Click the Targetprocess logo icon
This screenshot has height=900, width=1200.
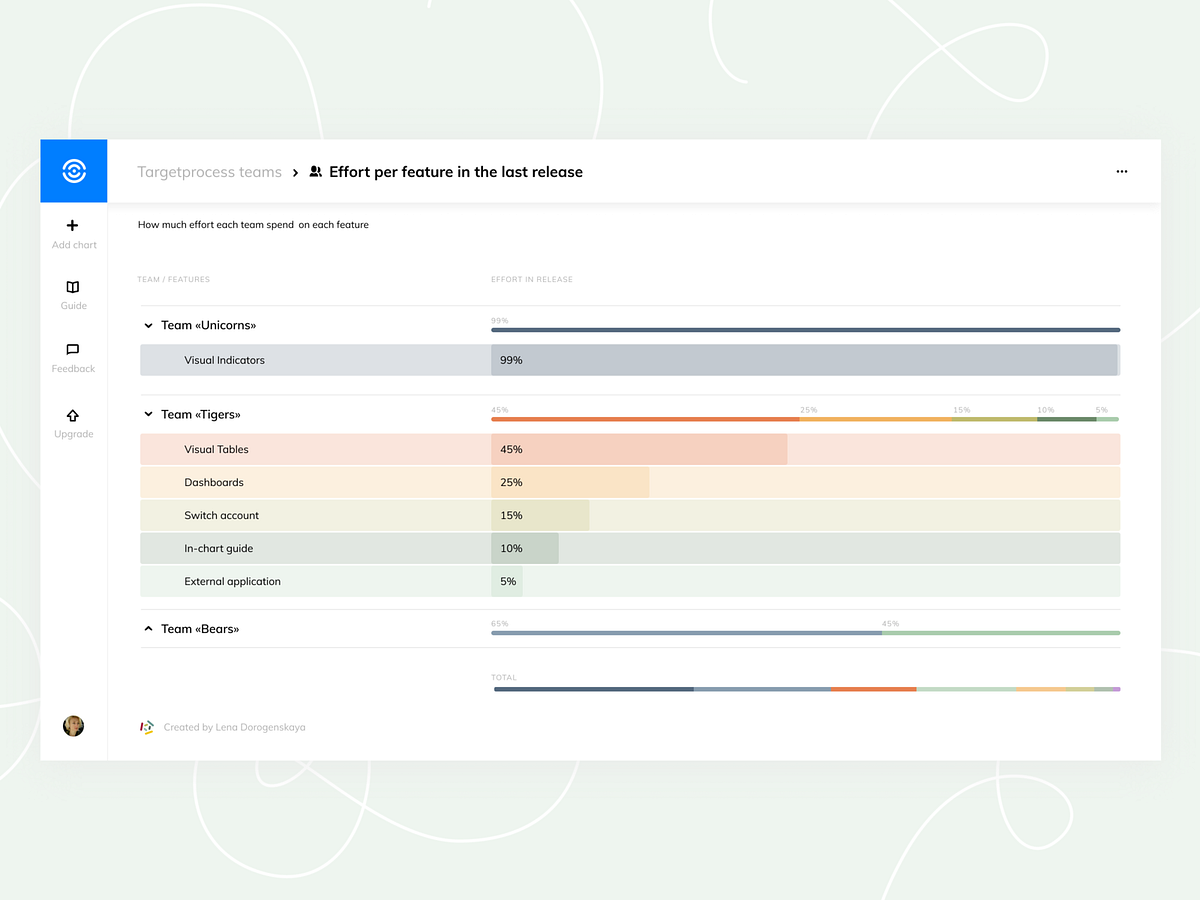73,171
